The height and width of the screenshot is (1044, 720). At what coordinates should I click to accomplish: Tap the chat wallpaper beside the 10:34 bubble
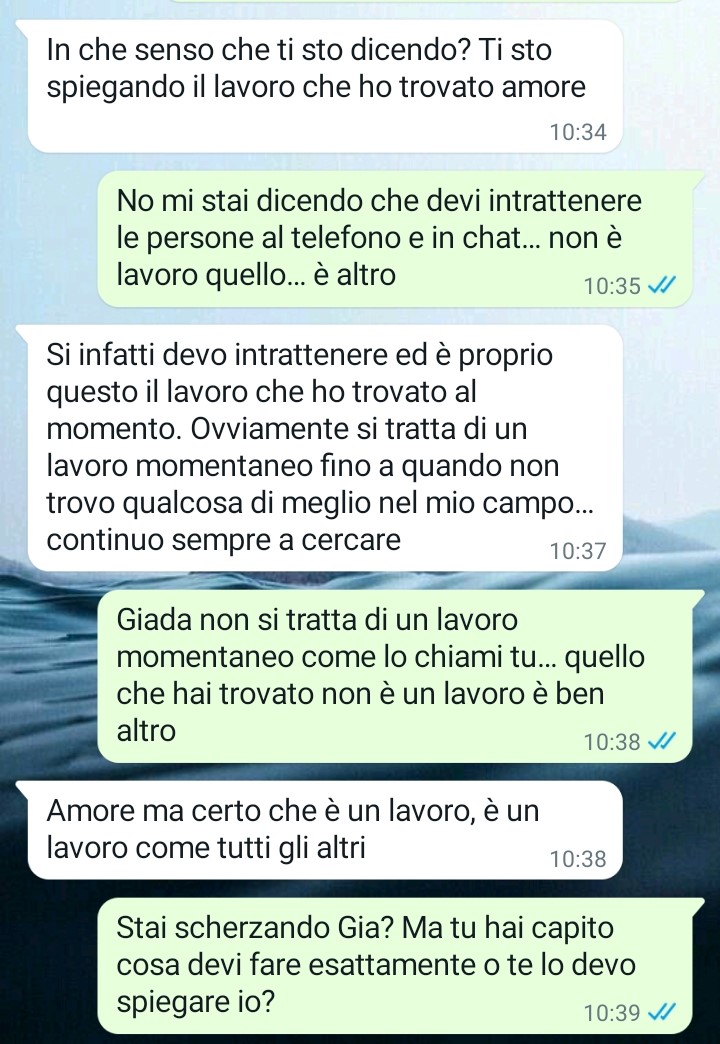pos(669,87)
